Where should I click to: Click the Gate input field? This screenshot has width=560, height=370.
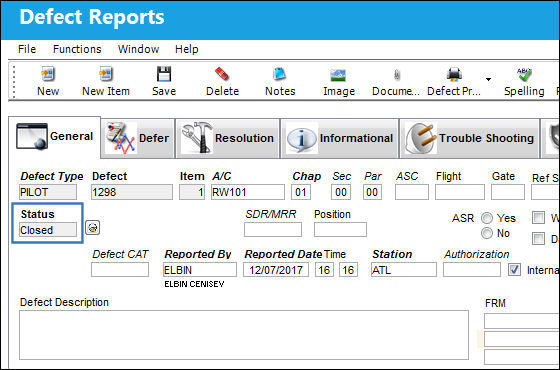(508, 192)
